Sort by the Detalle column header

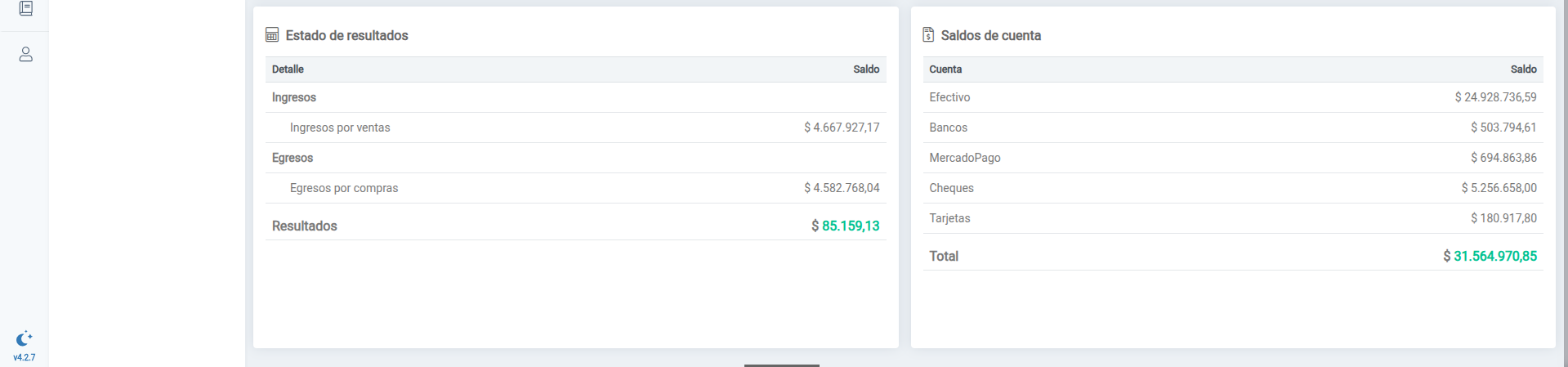point(288,69)
